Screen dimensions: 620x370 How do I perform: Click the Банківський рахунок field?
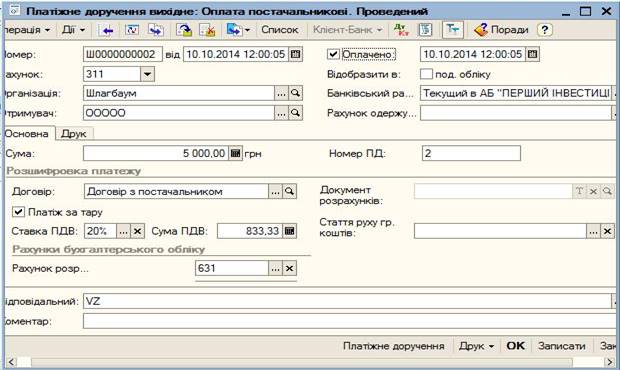point(516,93)
